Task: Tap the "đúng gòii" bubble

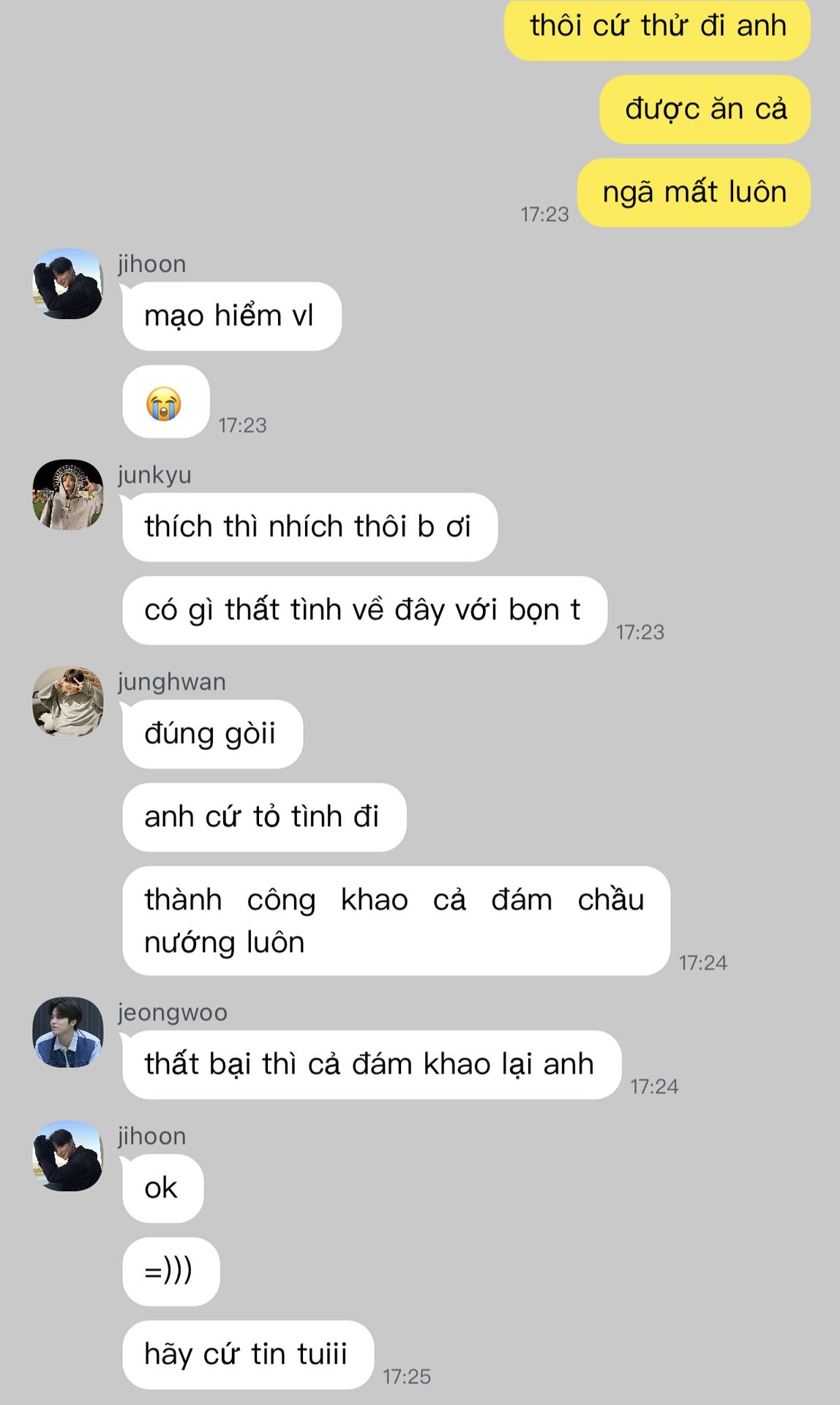Action: [213, 734]
